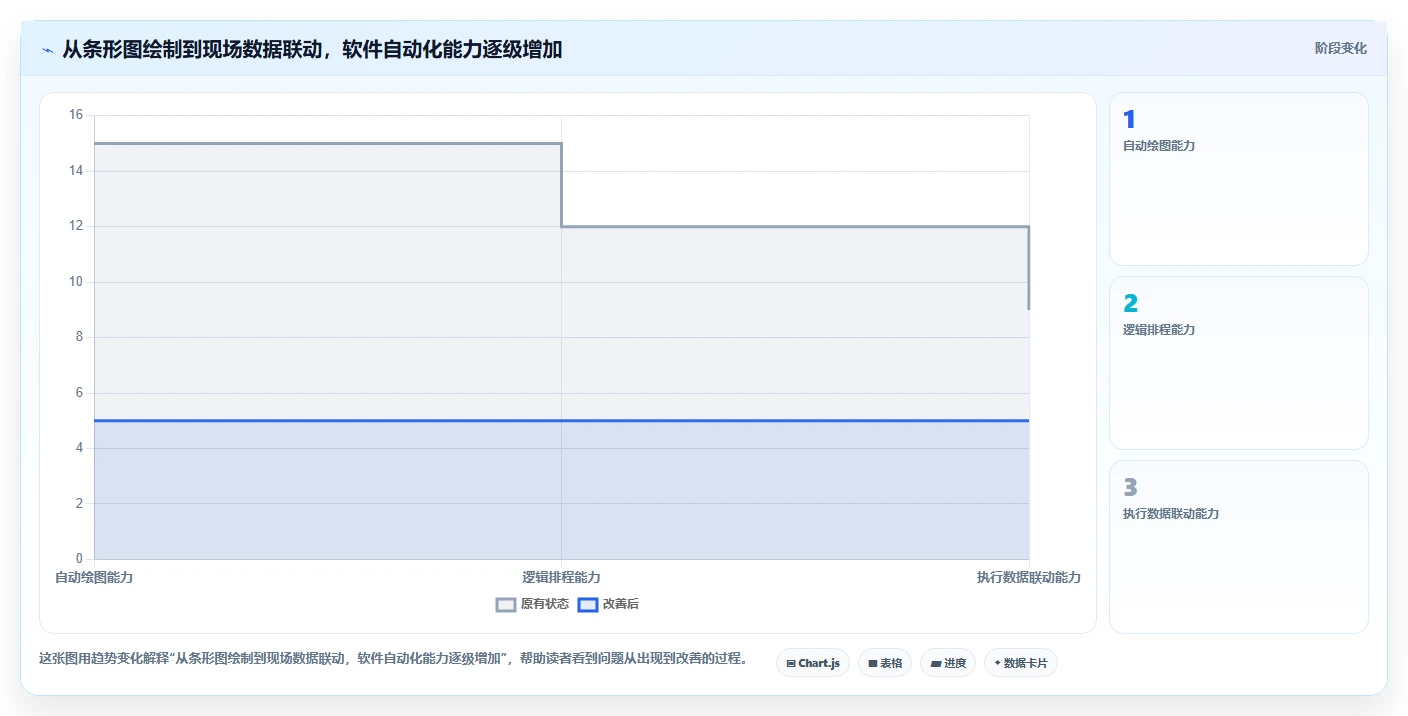Screen dimensions: 1408x716
Task: Toggle the 改善后 legend item
Action: 609,604
